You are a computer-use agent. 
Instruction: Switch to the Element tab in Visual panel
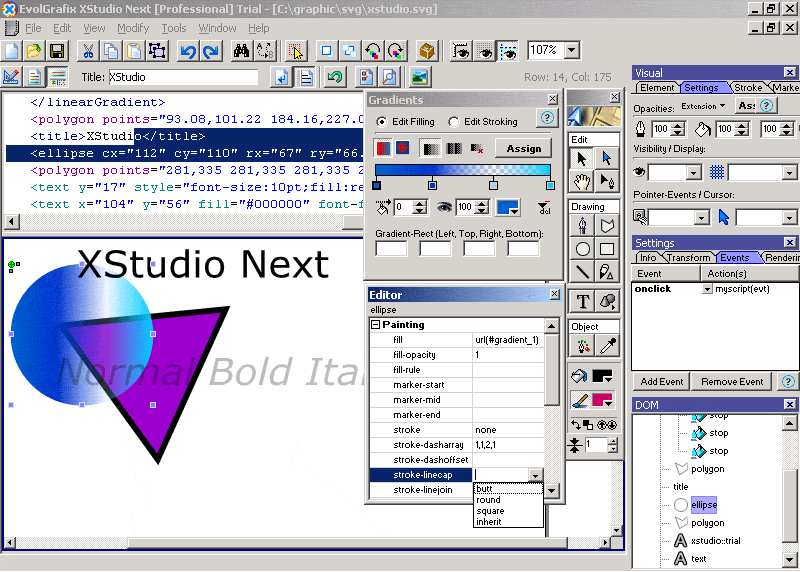657,88
